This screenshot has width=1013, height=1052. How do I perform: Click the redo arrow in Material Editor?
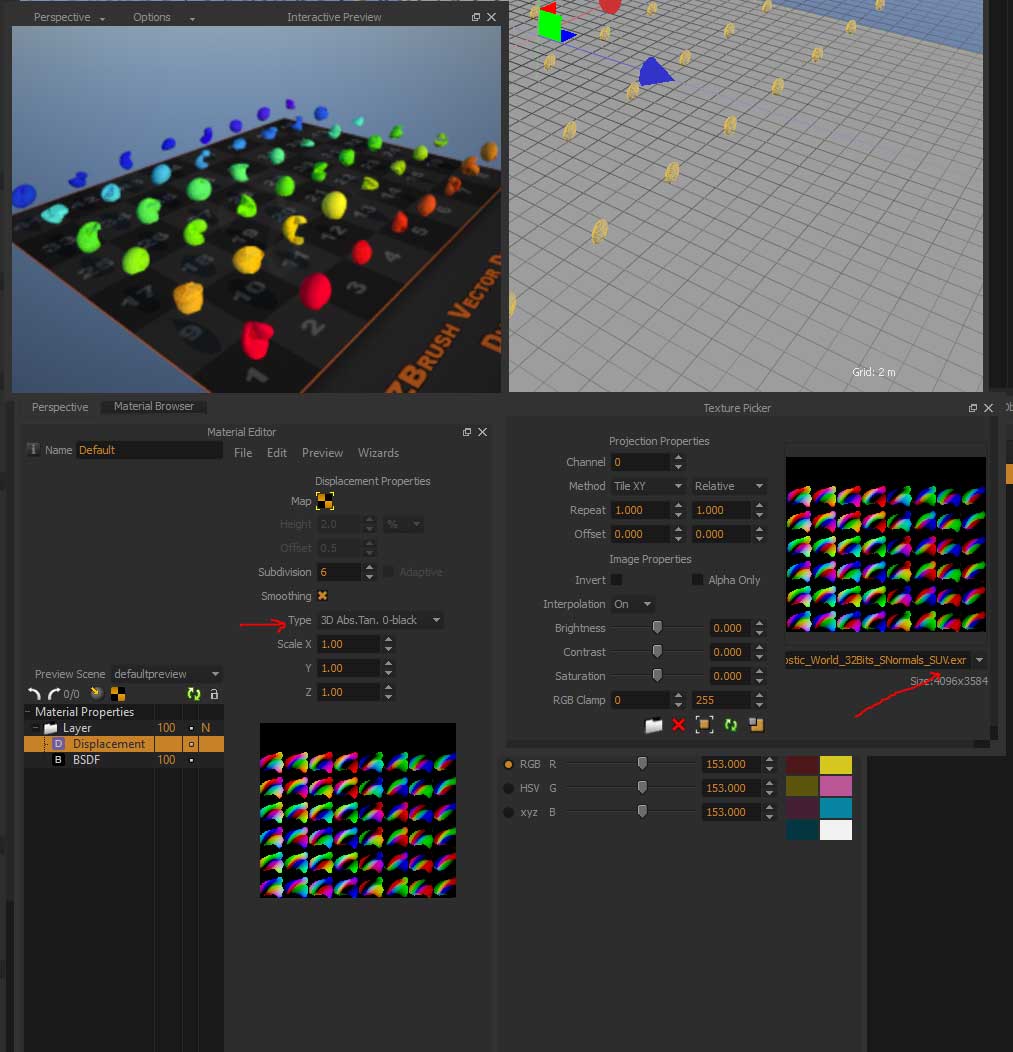[x=52, y=692]
